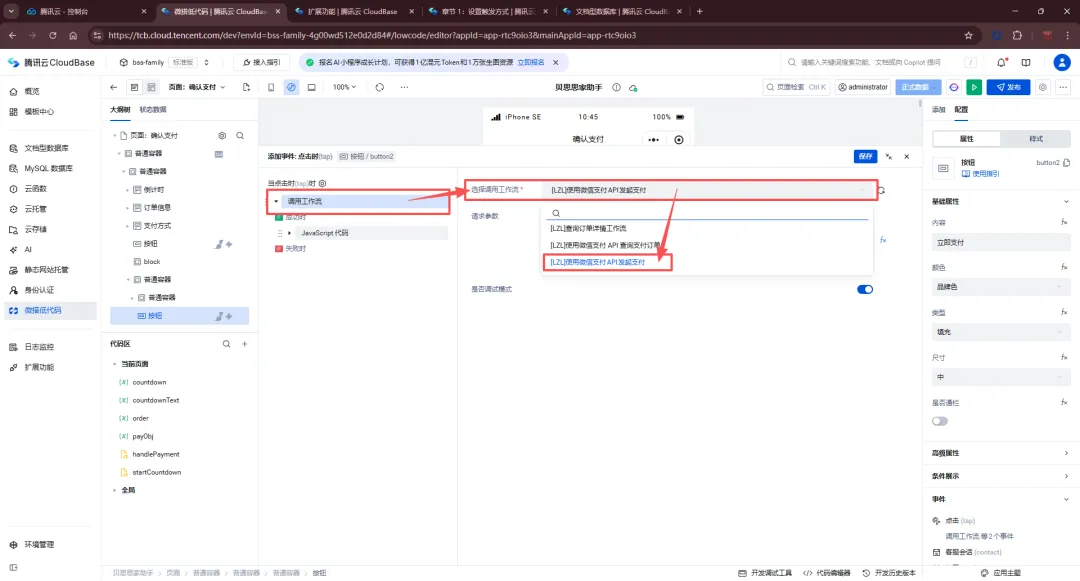Select handlePayment in 代码区

tap(156, 454)
